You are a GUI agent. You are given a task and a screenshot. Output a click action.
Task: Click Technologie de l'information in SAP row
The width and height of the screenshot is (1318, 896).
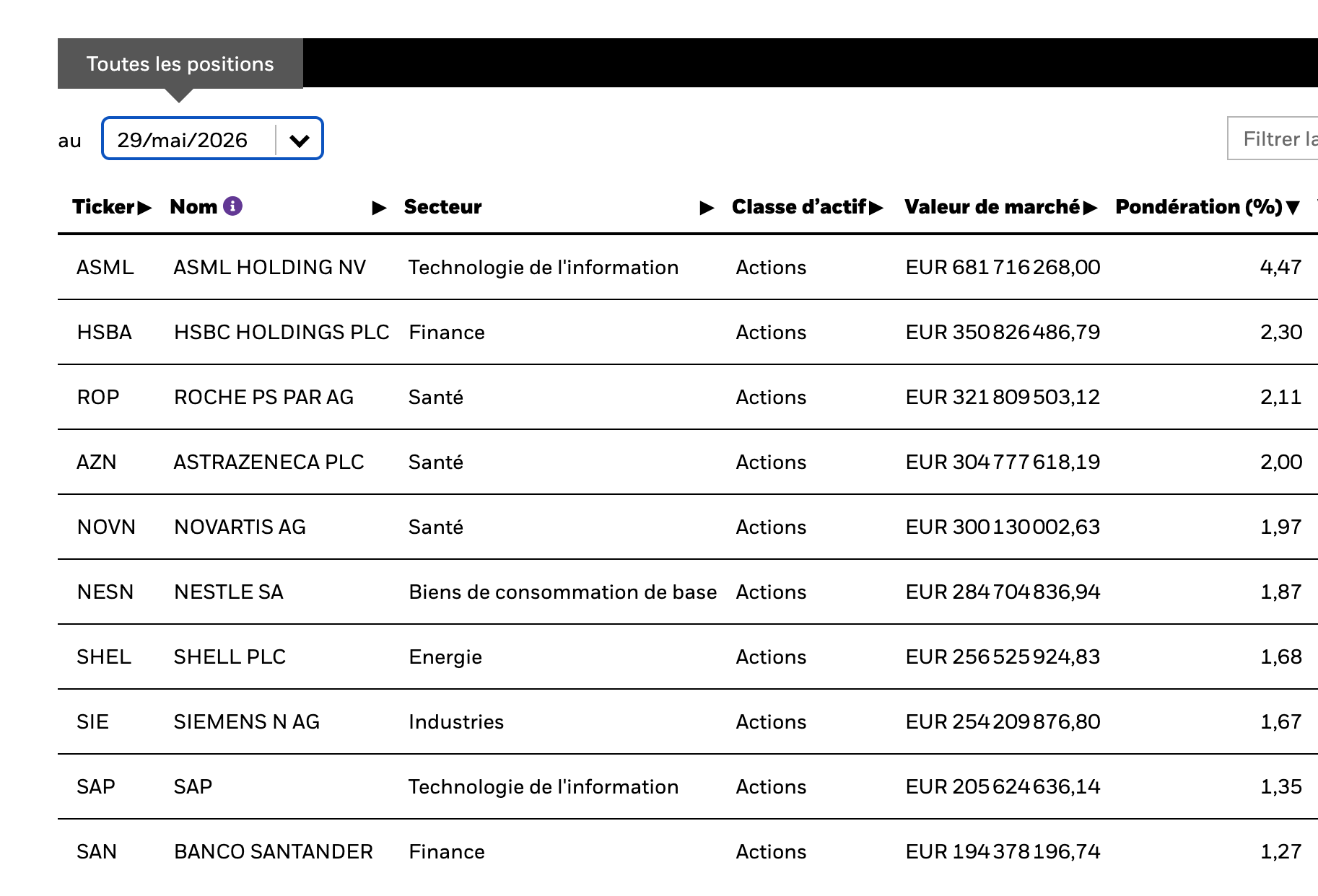[x=544, y=787]
